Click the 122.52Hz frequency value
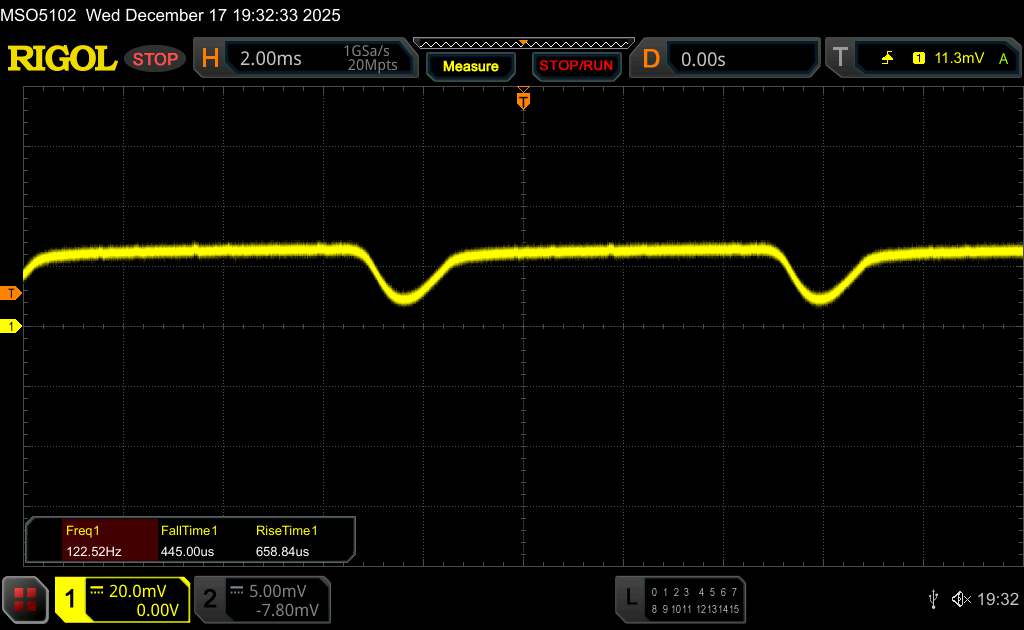Image resolution: width=1024 pixels, height=630 pixels. click(93, 552)
